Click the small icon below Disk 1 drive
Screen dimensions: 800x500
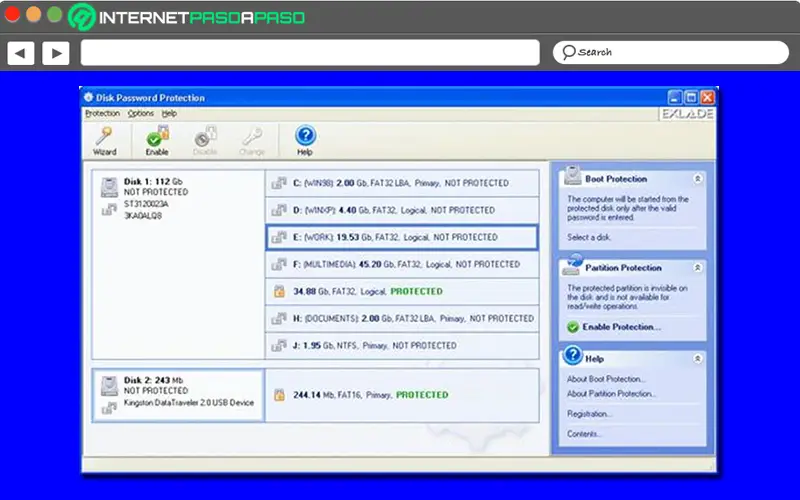(x=109, y=209)
